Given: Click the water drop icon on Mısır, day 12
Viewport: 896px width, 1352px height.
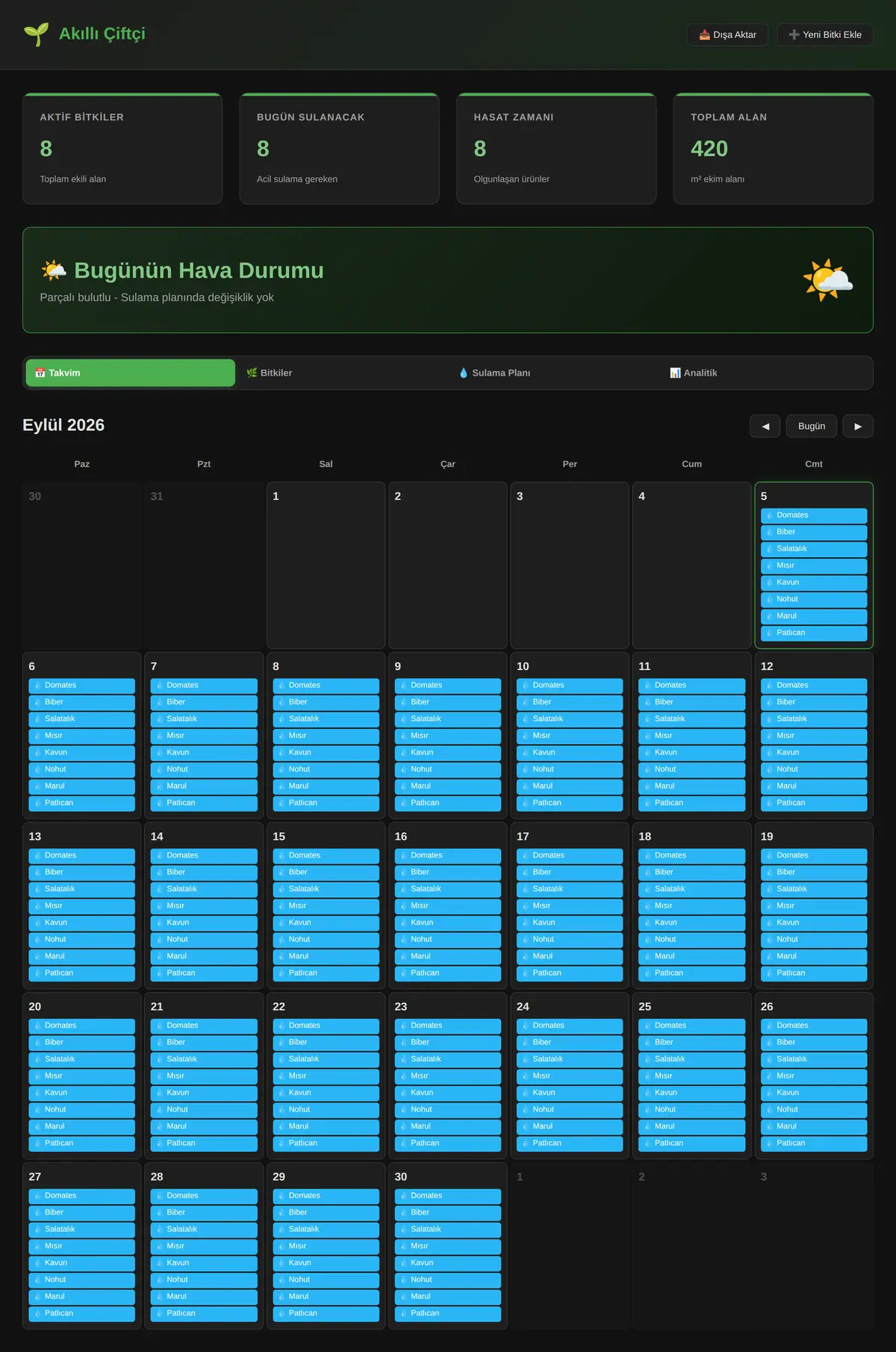Looking at the screenshot, I should pos(769,736).
